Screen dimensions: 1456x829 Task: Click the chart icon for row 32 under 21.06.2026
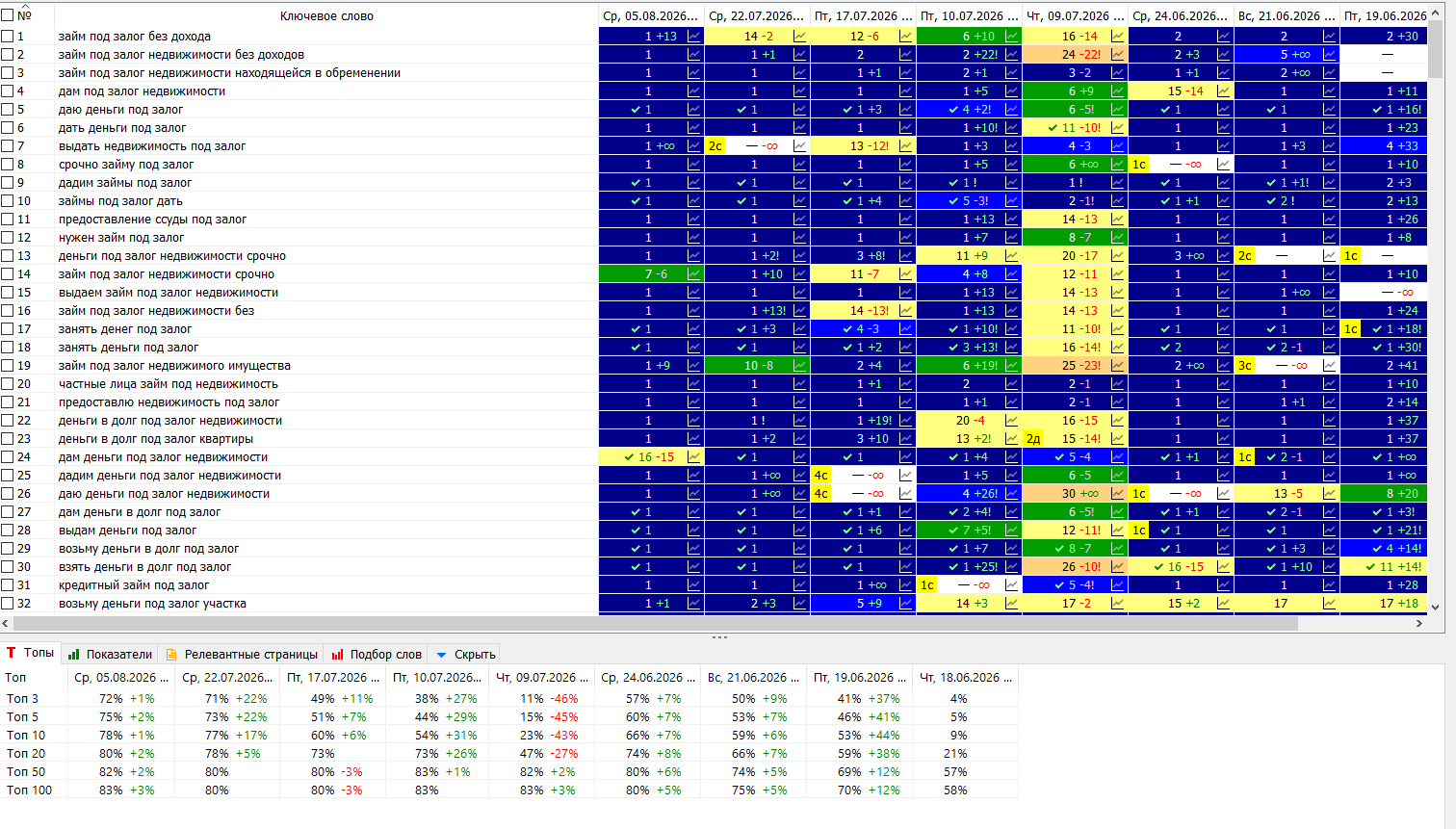pyautogui.click(x=1330, y=603)
